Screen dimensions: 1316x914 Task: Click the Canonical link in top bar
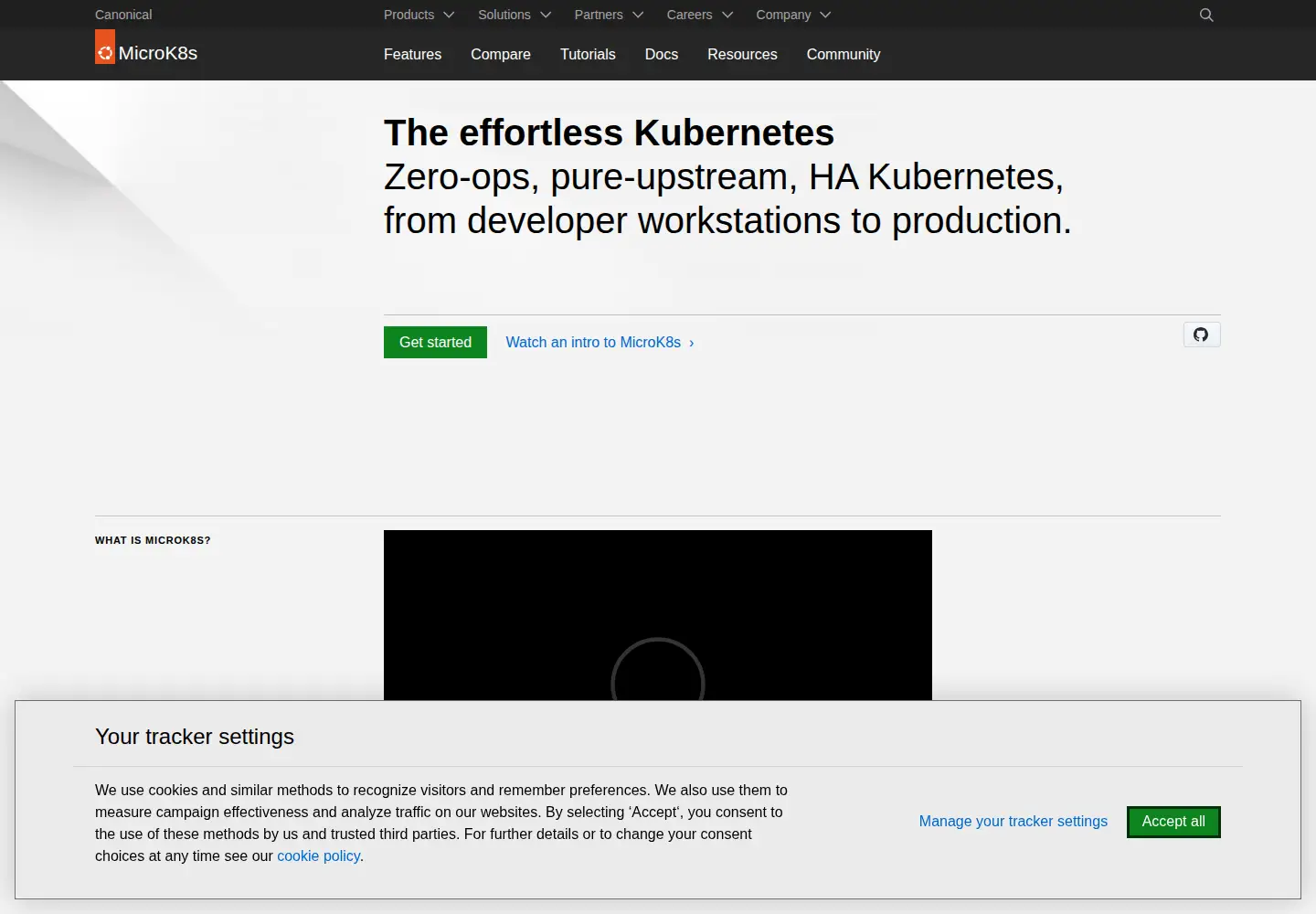click(123, 15)
